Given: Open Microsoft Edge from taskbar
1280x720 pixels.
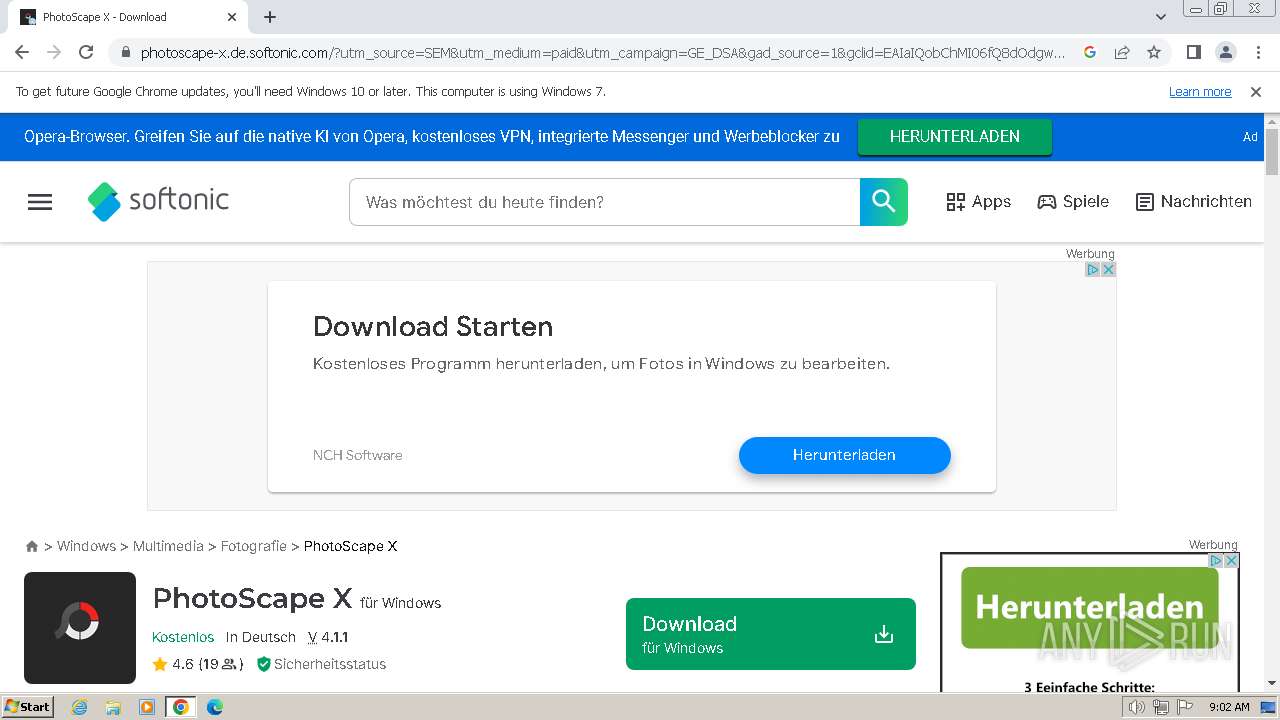Looking at the screenshot, I should (x=215, y=707).
